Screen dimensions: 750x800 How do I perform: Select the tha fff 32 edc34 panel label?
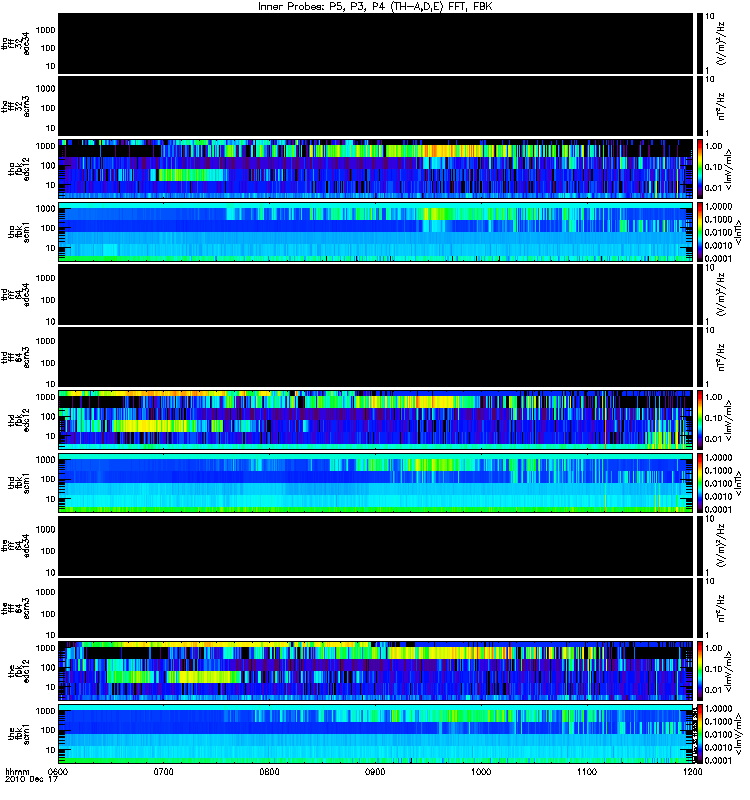tap(16, 43)
